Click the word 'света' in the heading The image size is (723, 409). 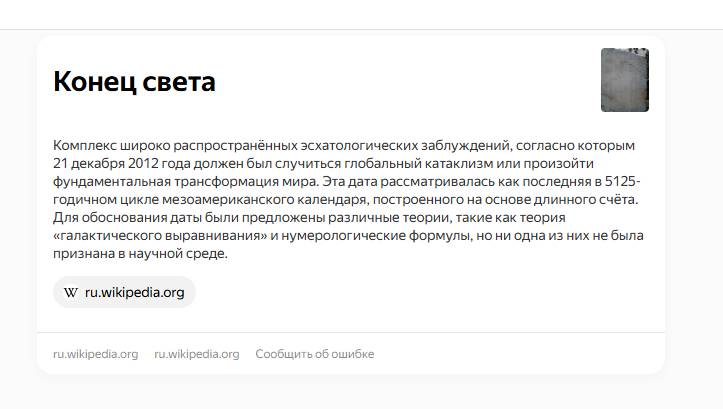(179, 83)
